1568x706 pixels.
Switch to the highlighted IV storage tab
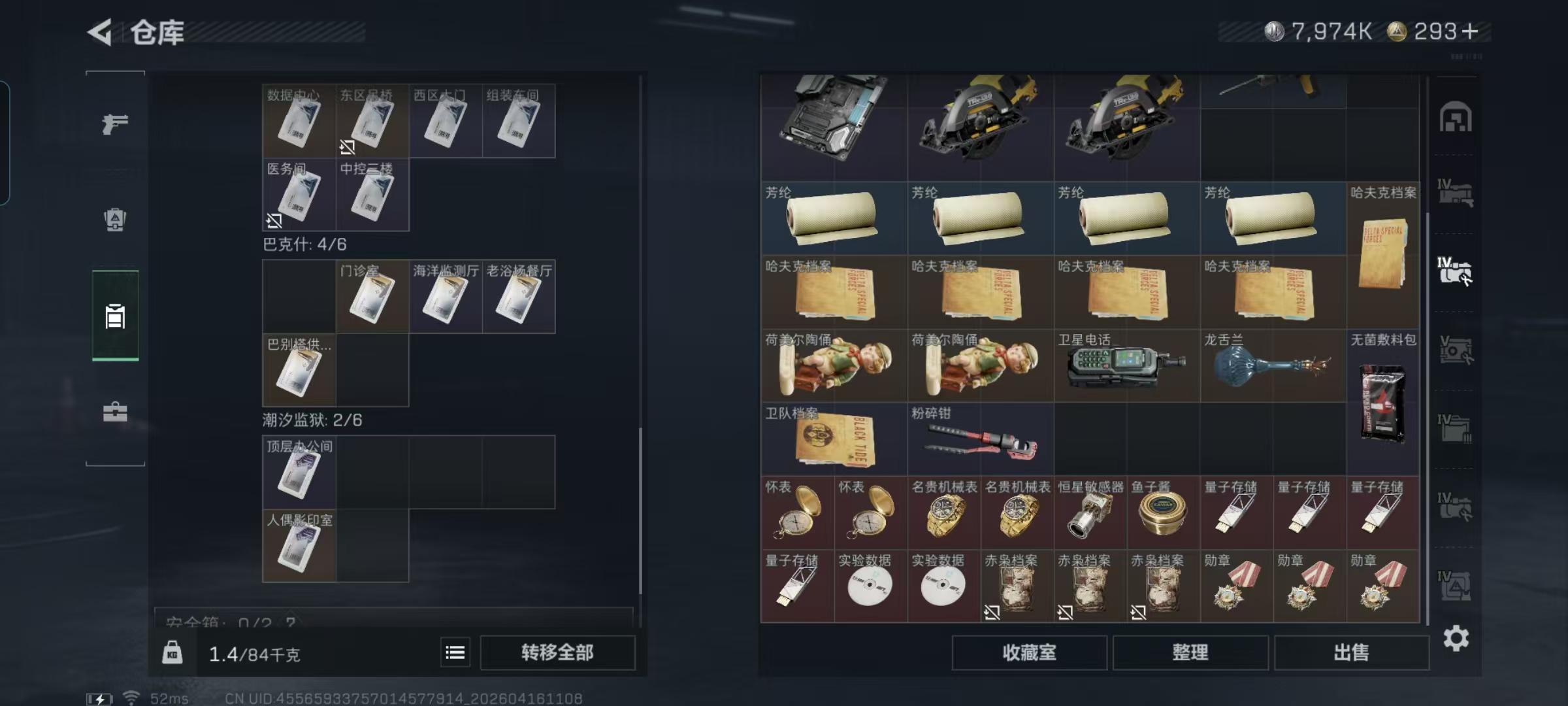click(x=1455, y=271)
